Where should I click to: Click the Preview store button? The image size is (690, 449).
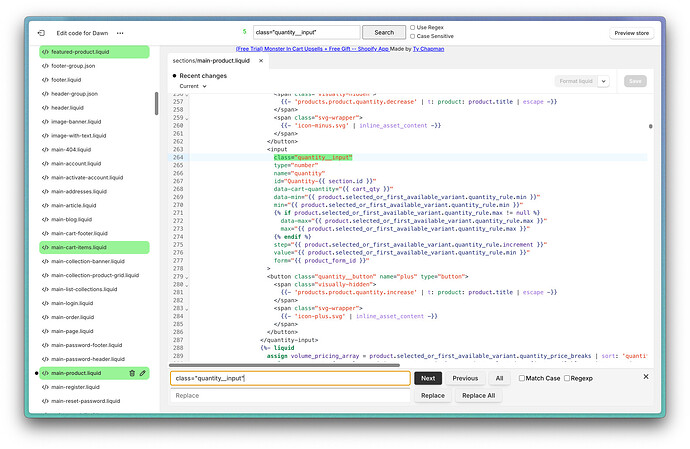coord(631,33)
